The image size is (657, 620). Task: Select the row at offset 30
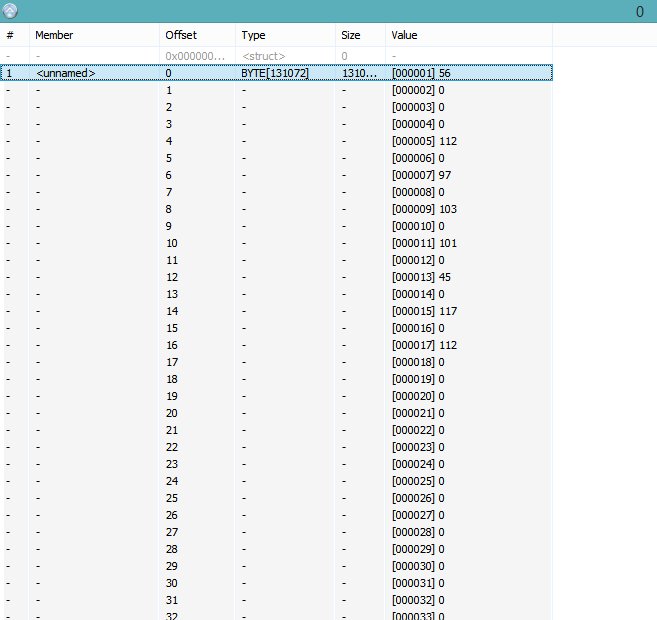click(x=172, y=583)
